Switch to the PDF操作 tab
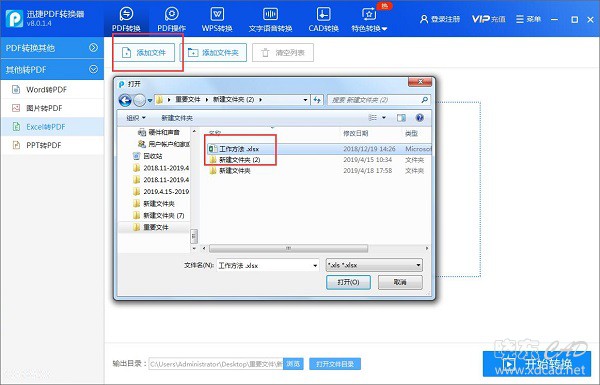This screenshot has width=600, height=385. 171,19
